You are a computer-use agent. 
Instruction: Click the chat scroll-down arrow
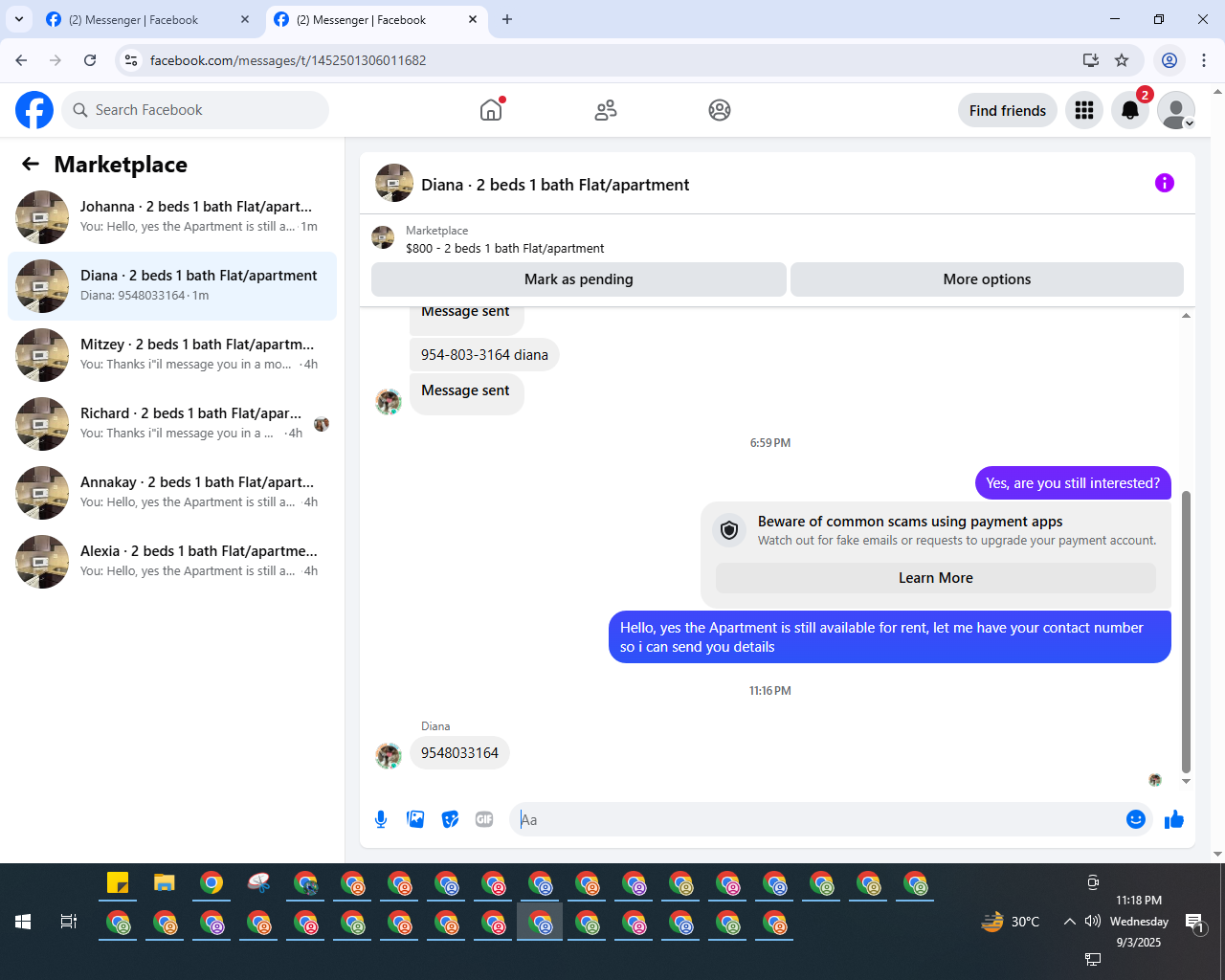tap(1187, 782)
